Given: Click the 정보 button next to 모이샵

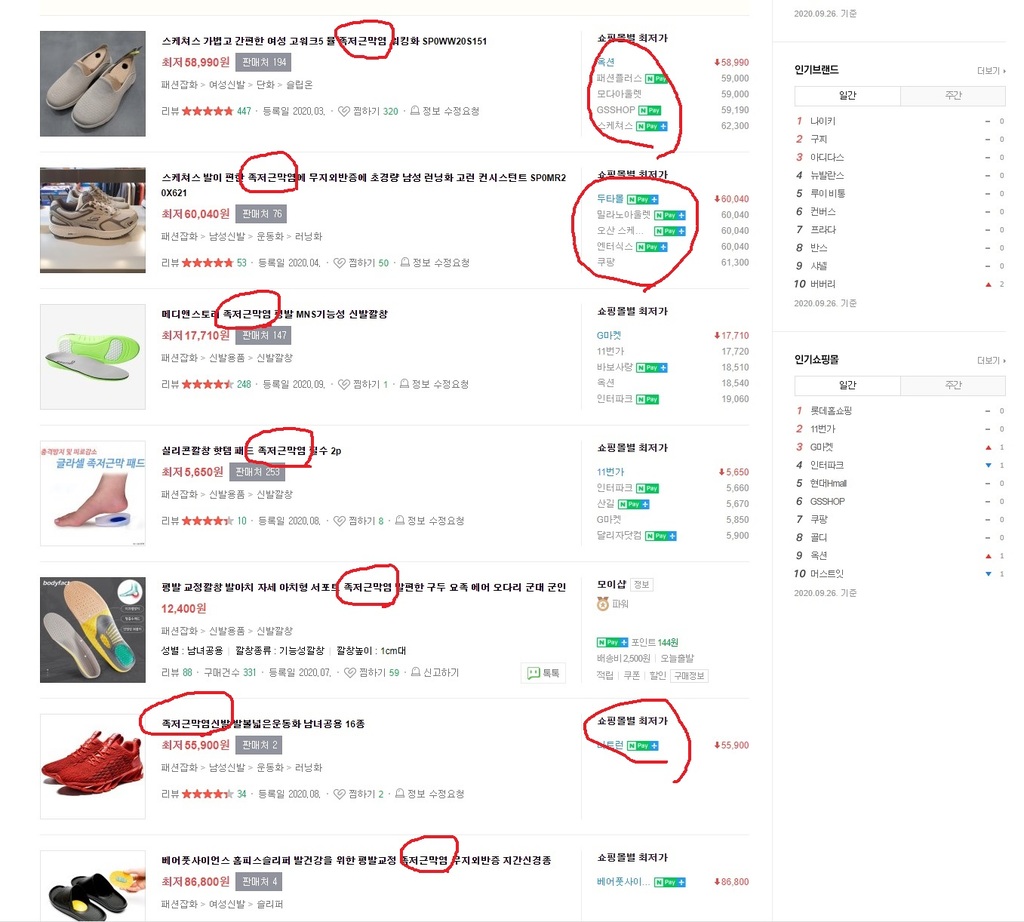Looking at the screenshot, I should pyautogui.click(x=642, y=584).
